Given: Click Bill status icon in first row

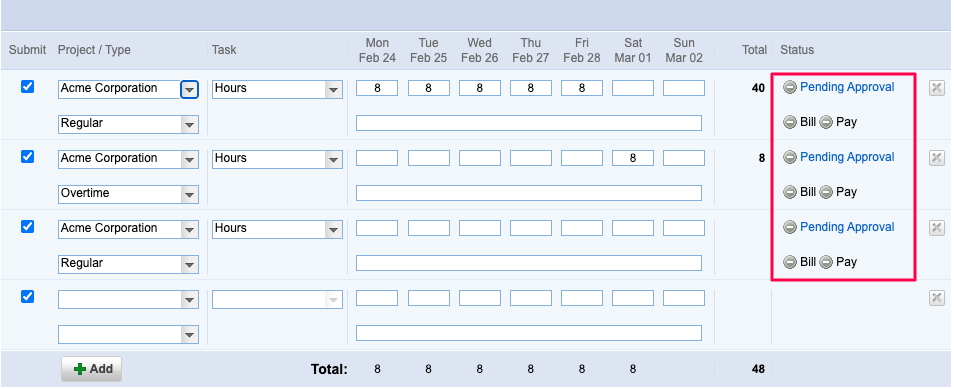Looking at the screenshot, I should pos(790,122).
